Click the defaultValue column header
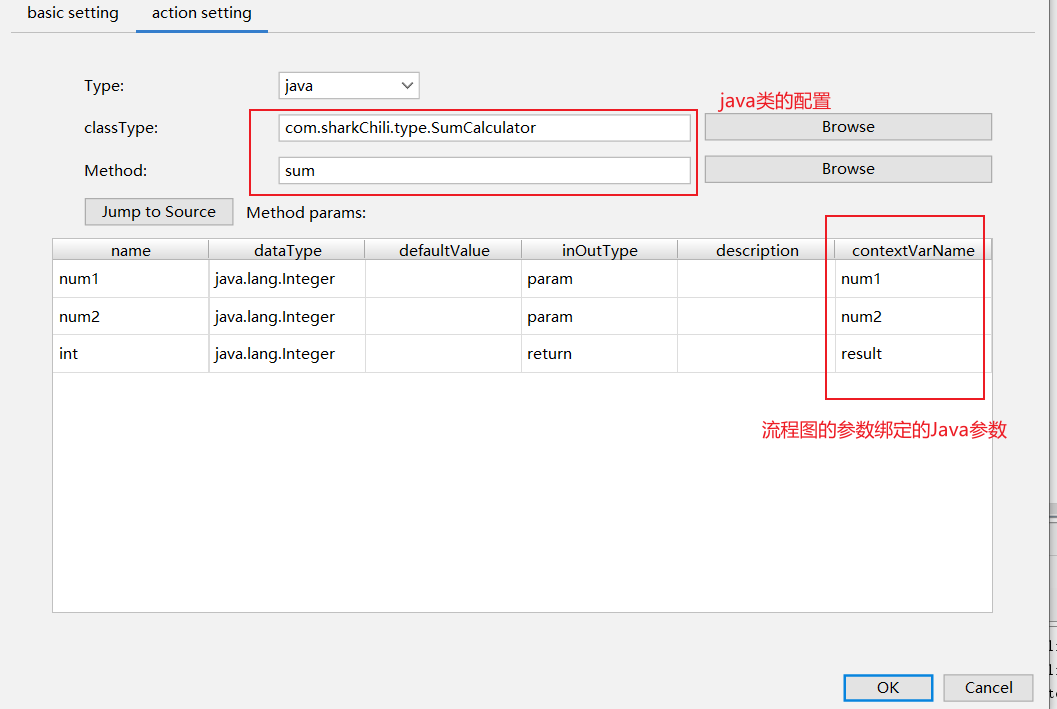1057x709 pixels. pyautogui.click(x=444, y=250)
